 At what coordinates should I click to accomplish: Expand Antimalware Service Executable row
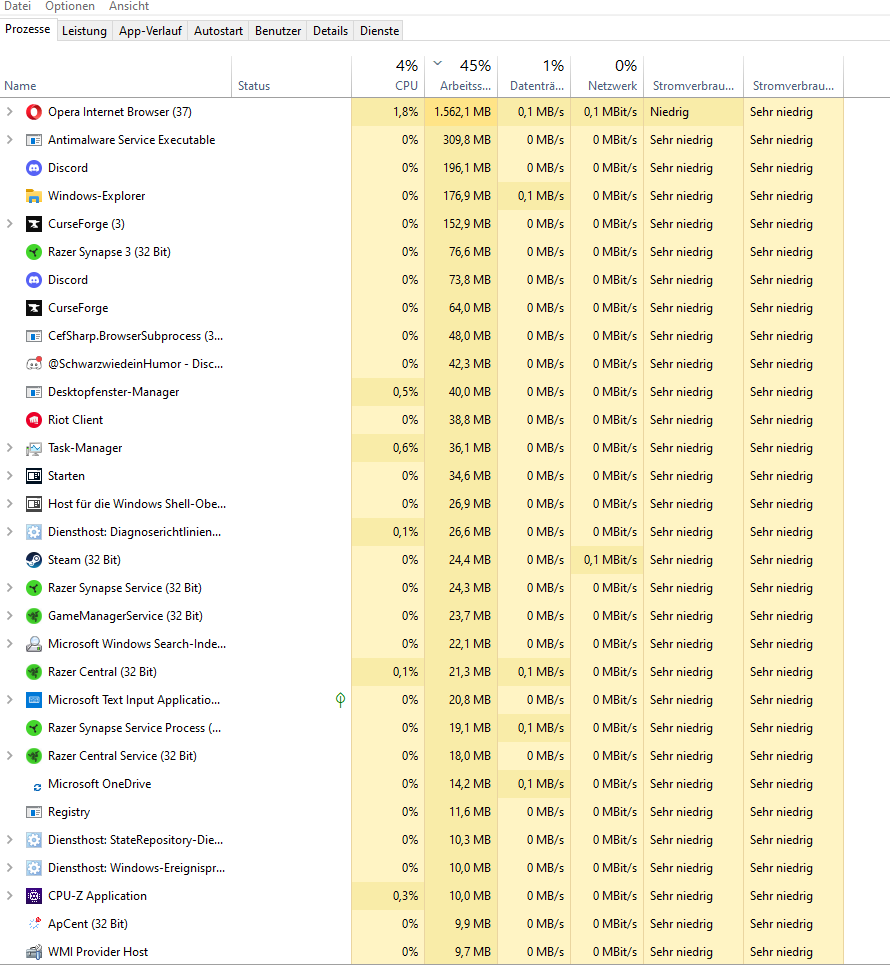9,140
